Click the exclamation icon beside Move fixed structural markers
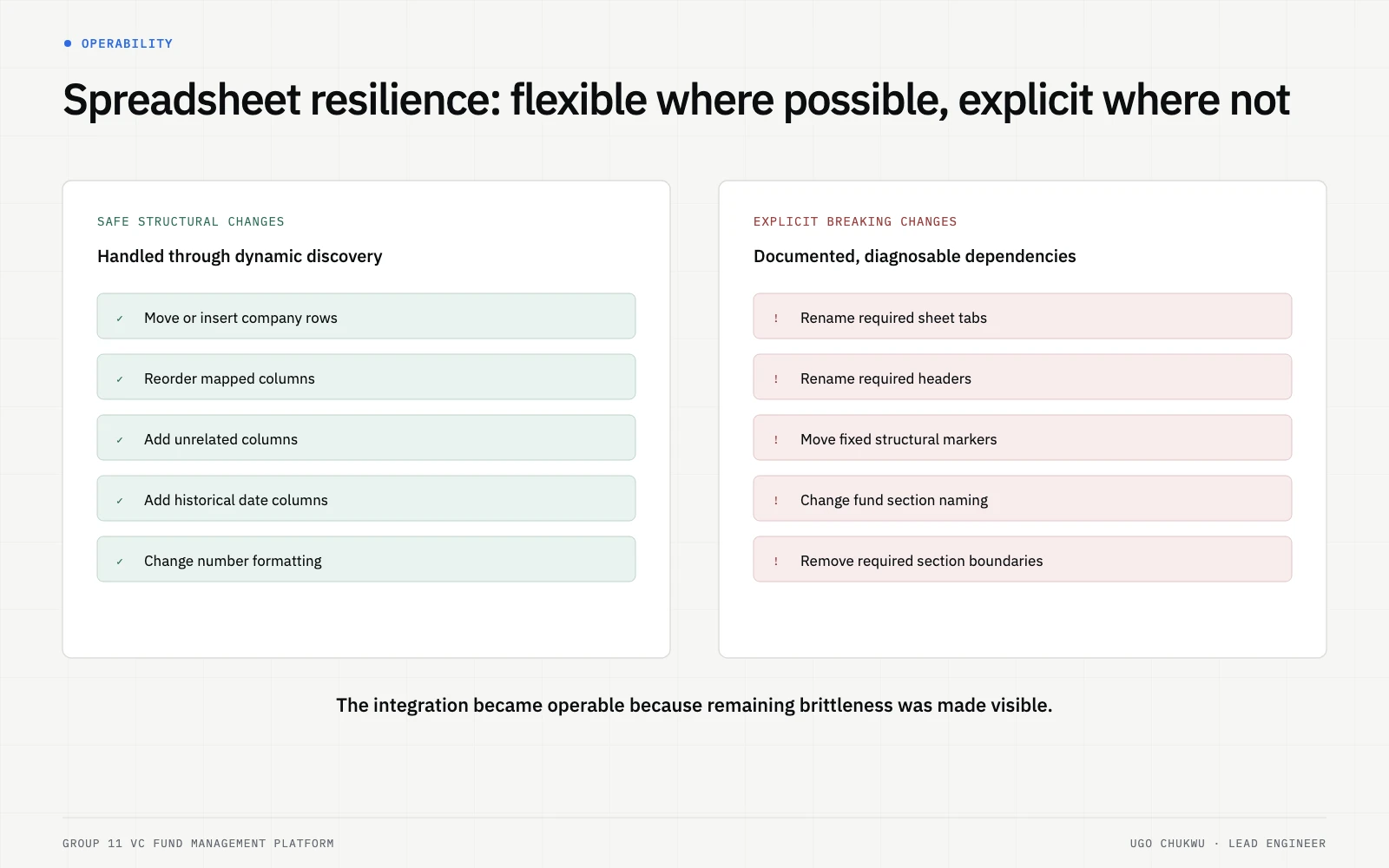The image size is (1389, 868). pos(776,440)
